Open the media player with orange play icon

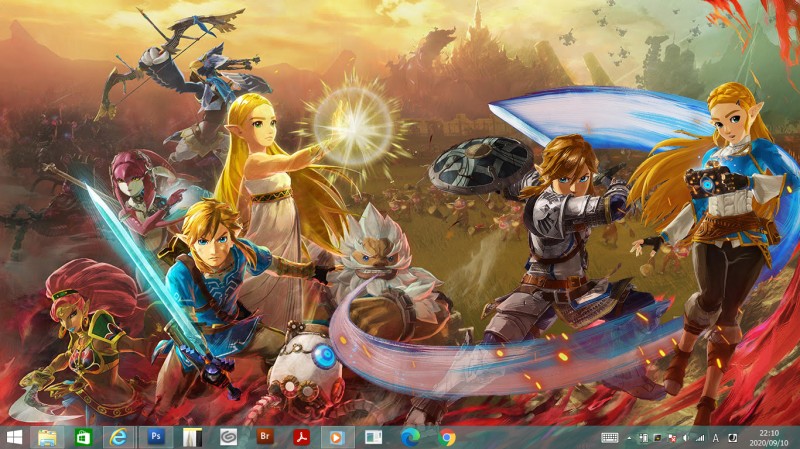(337, 437)
